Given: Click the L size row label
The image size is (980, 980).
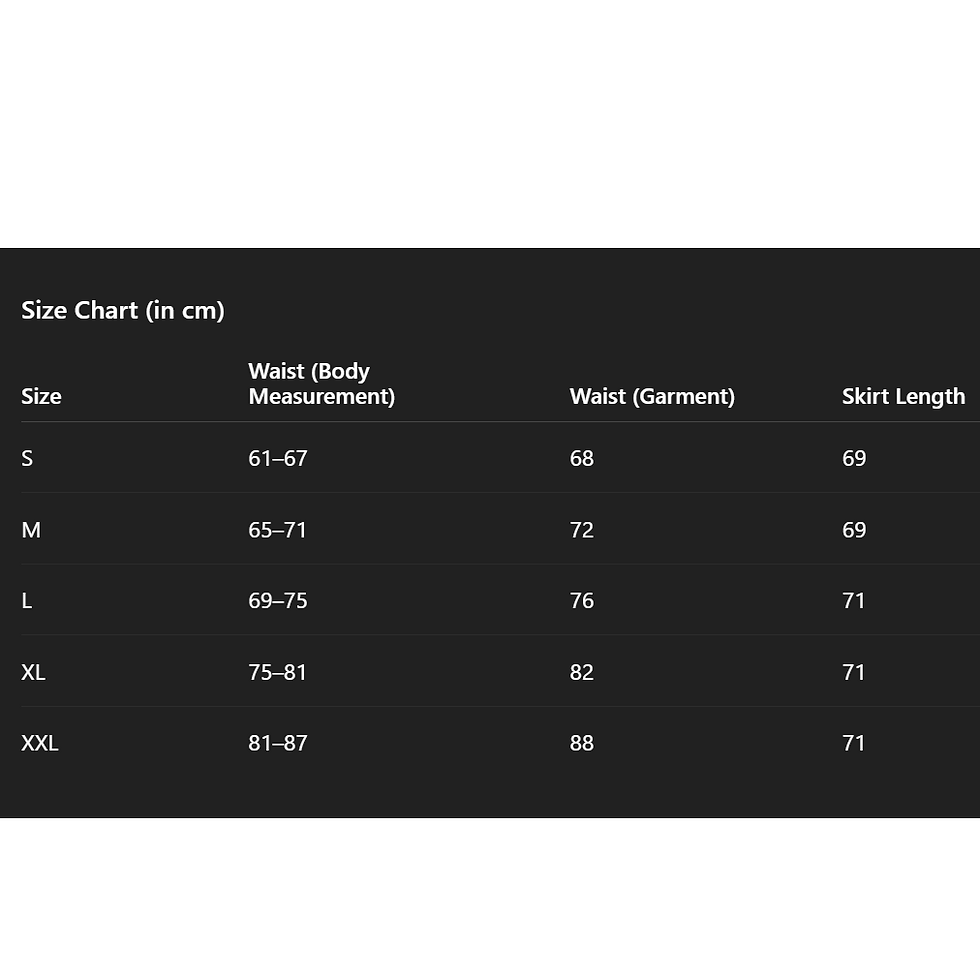Looking at the screenshot, I should [x=27, y=600].
